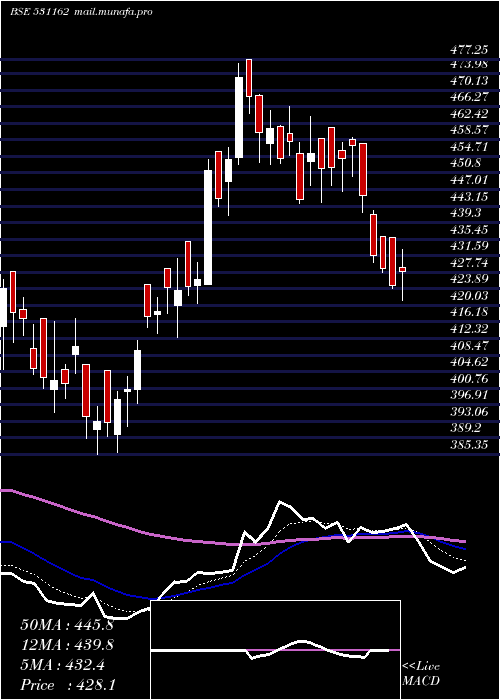
Task: Click the 12MA : 439.8 readout
Action: [x=67, y=645]
